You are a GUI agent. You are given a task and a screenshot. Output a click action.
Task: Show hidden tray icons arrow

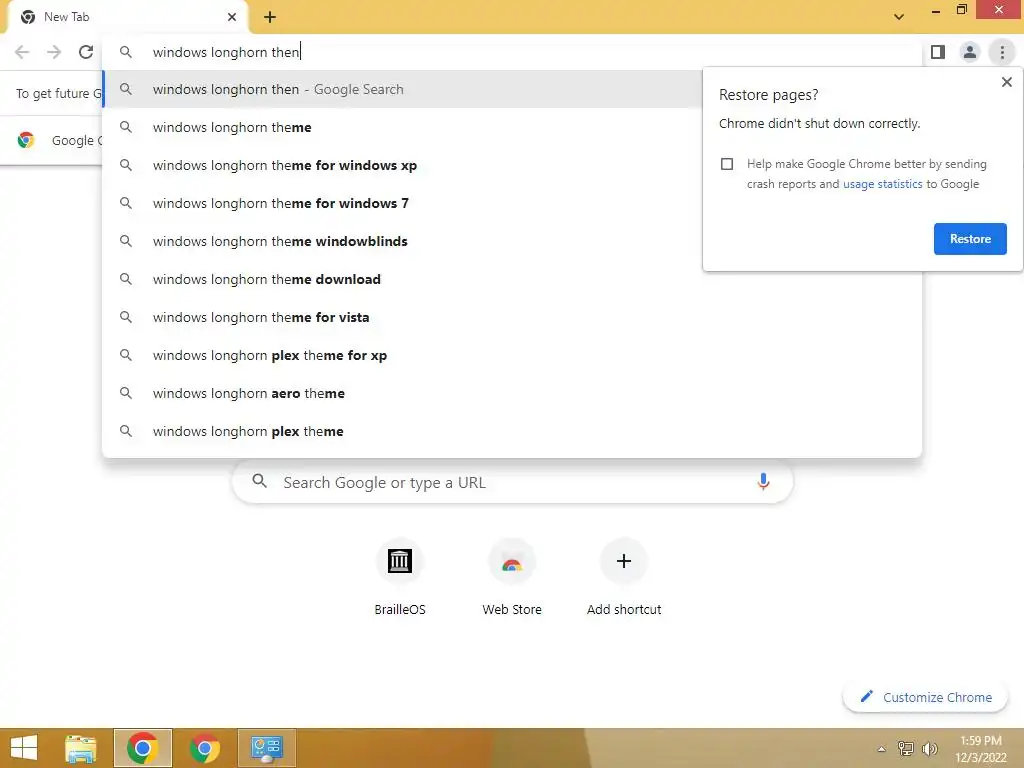click(x=881, y=748)
